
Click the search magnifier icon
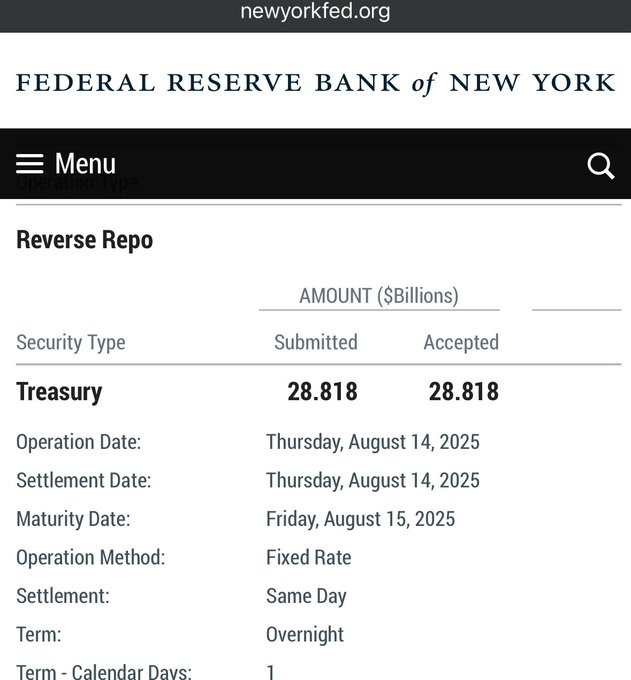(600, 165)
